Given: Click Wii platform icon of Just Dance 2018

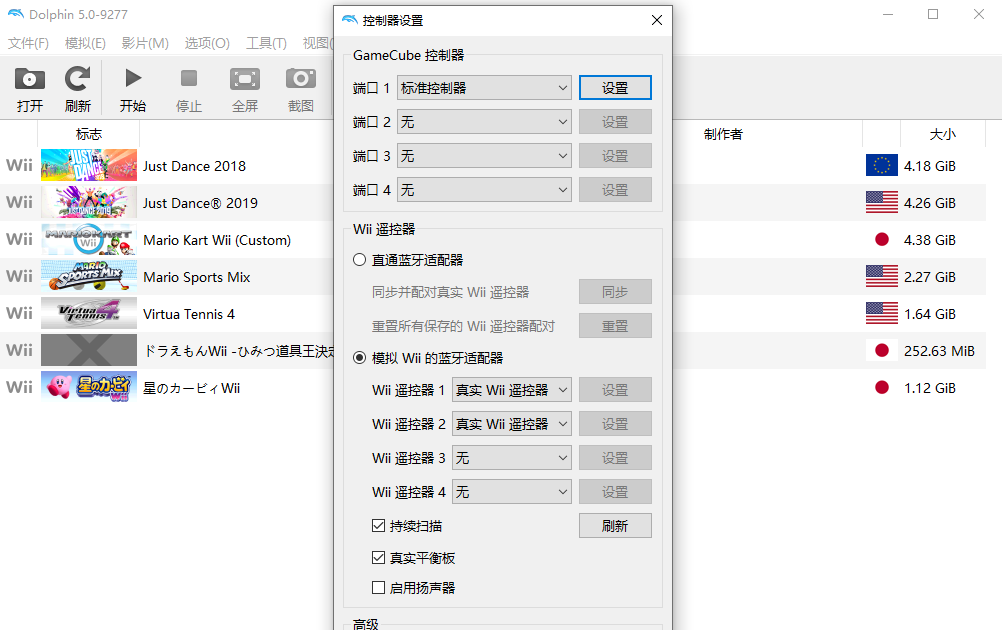Looking at the screenshot, I should [19, 165].
